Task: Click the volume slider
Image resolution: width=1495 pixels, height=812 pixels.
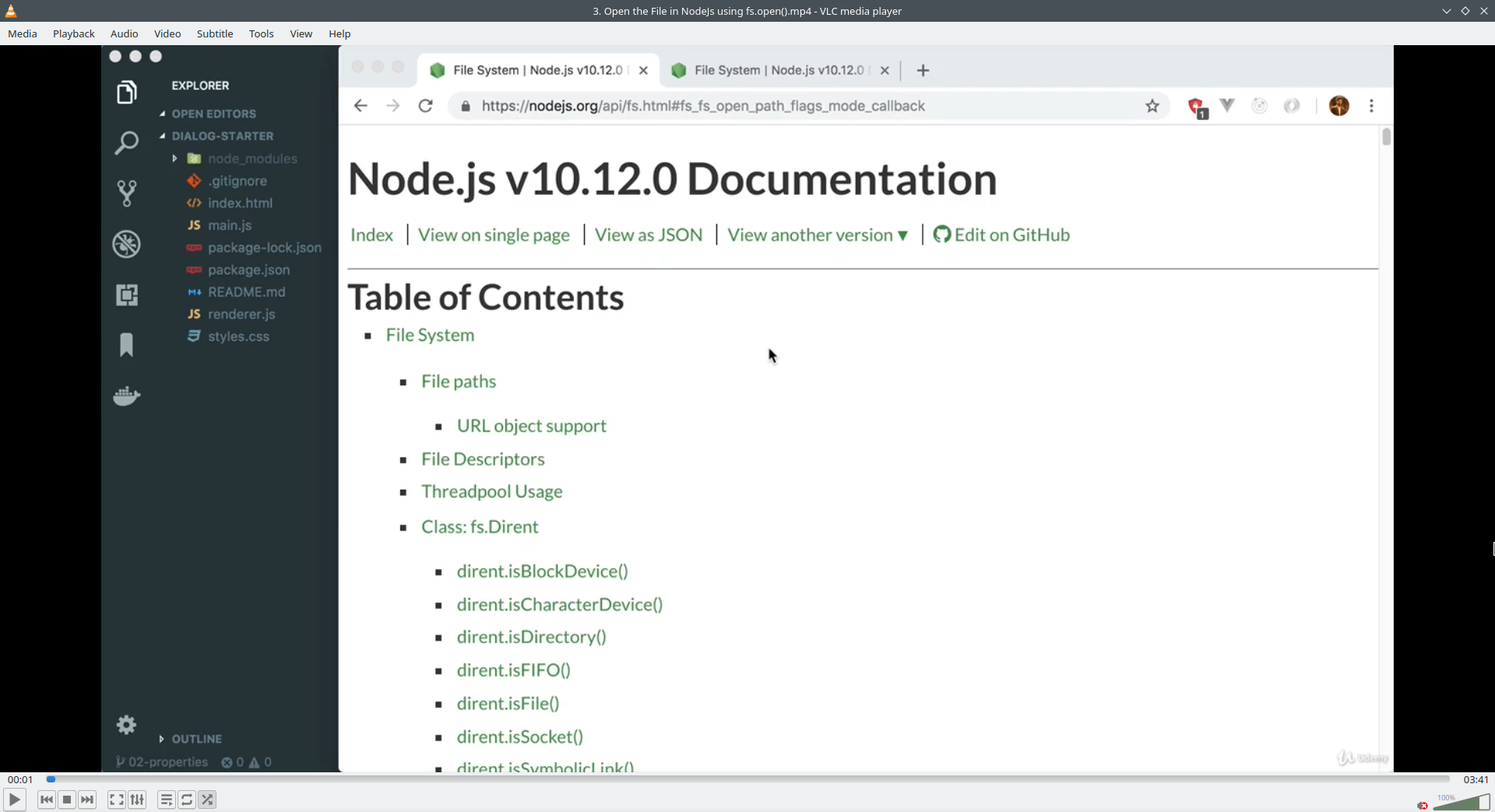Action: 1462,803
